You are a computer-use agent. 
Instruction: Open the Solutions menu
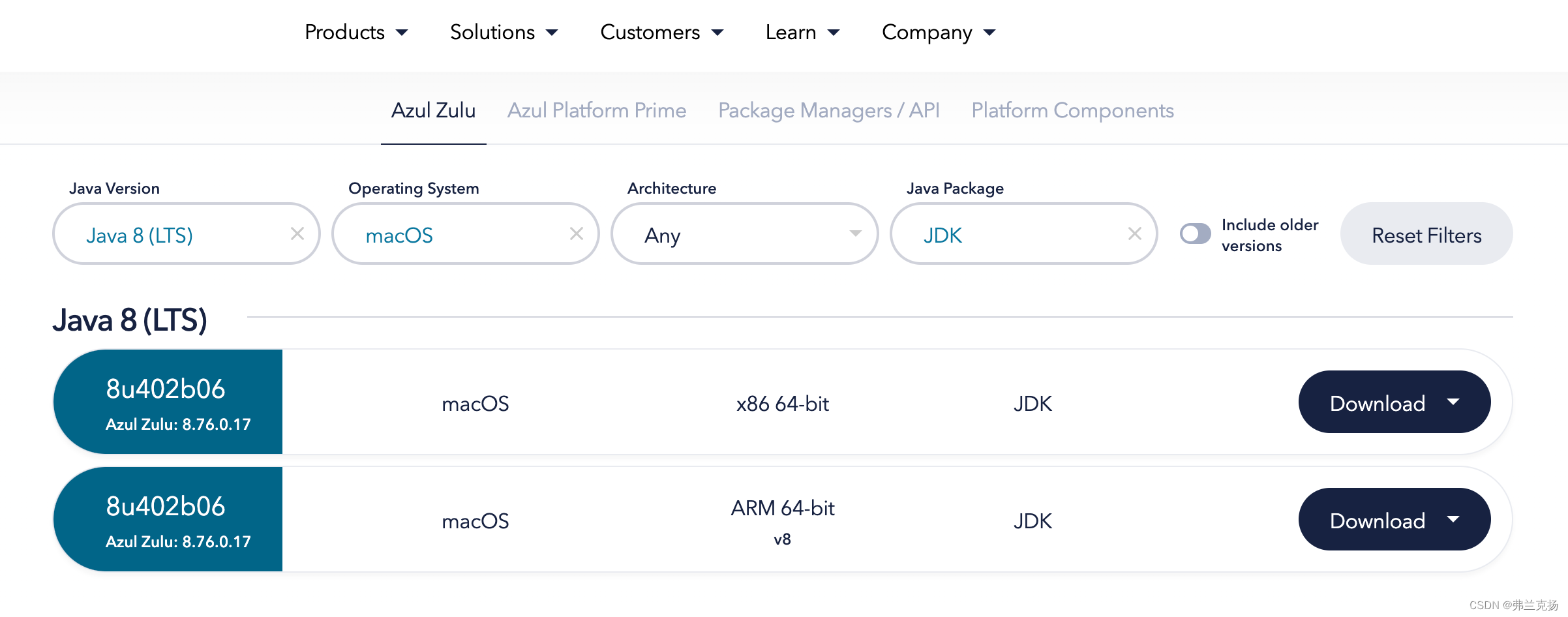504,32
